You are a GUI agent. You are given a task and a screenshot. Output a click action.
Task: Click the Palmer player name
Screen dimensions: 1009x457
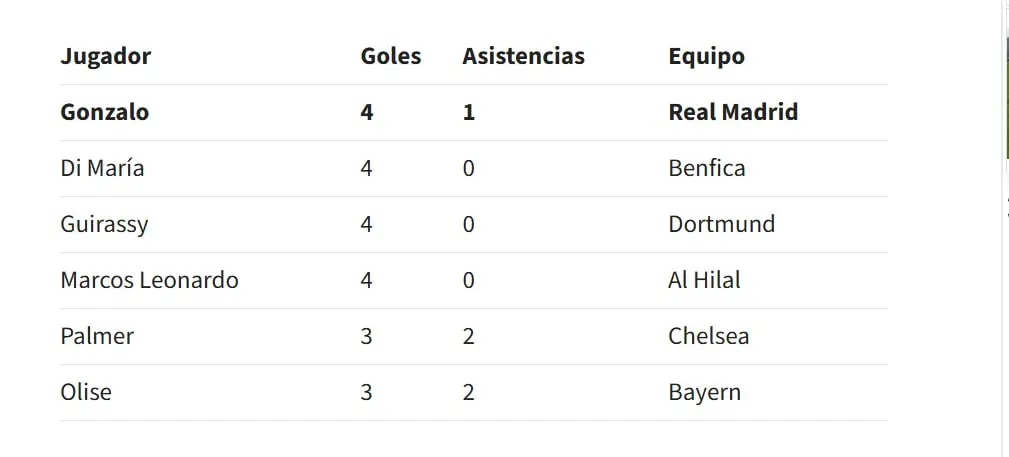click(97, 336)
